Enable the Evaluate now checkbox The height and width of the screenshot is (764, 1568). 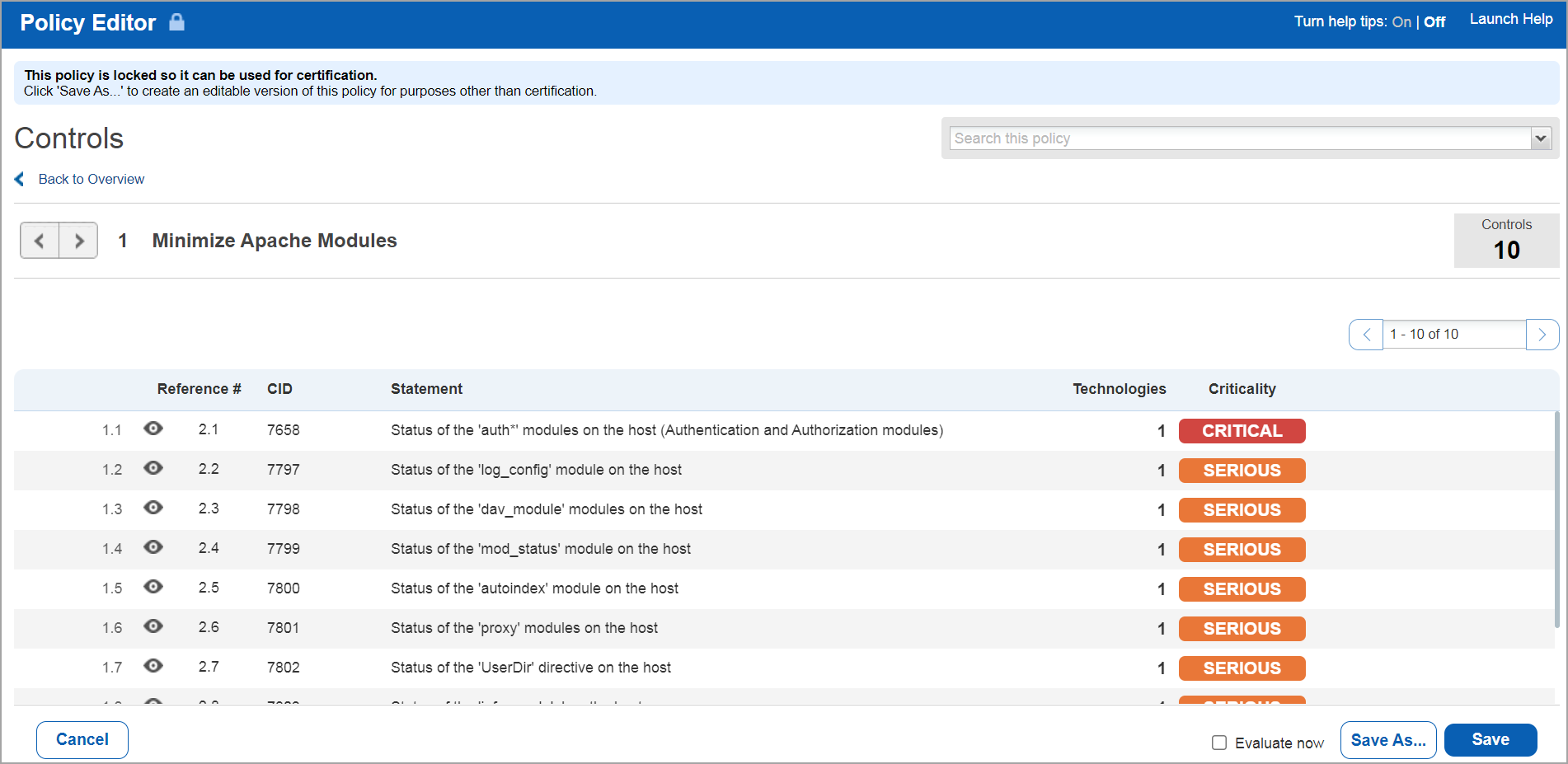pyautogui.click(x=1218, y=742)
